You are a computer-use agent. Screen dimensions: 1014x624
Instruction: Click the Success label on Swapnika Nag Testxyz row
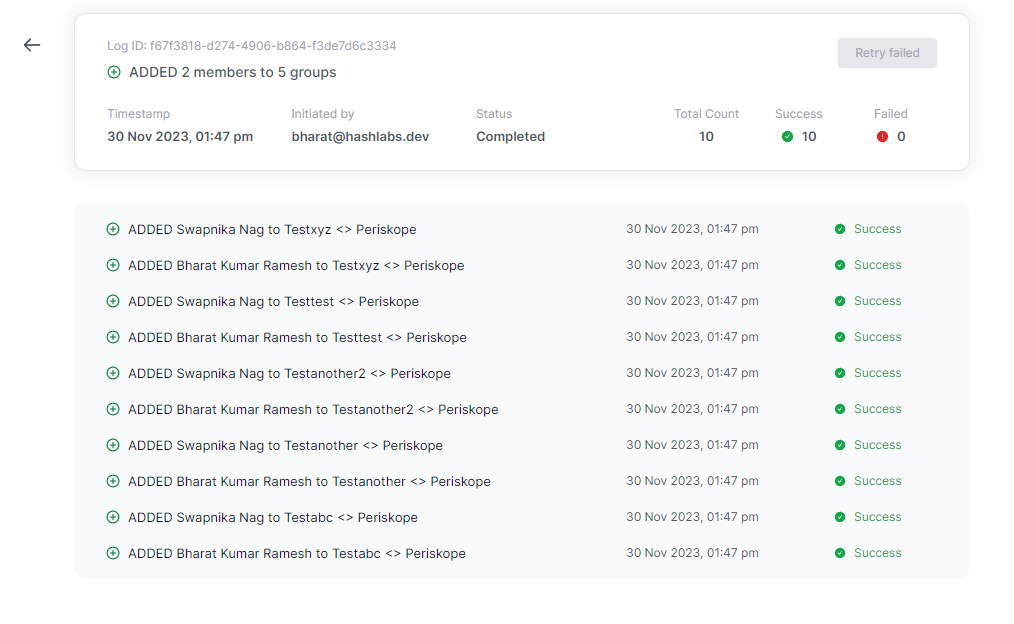[x=878, y=229]
